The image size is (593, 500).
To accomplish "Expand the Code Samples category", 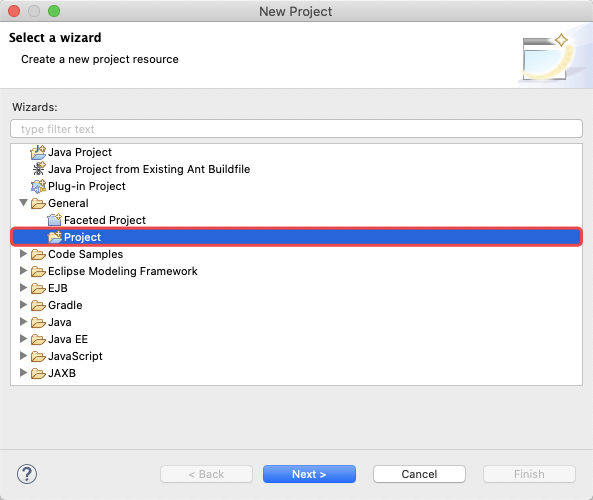I will coord(23,254).
